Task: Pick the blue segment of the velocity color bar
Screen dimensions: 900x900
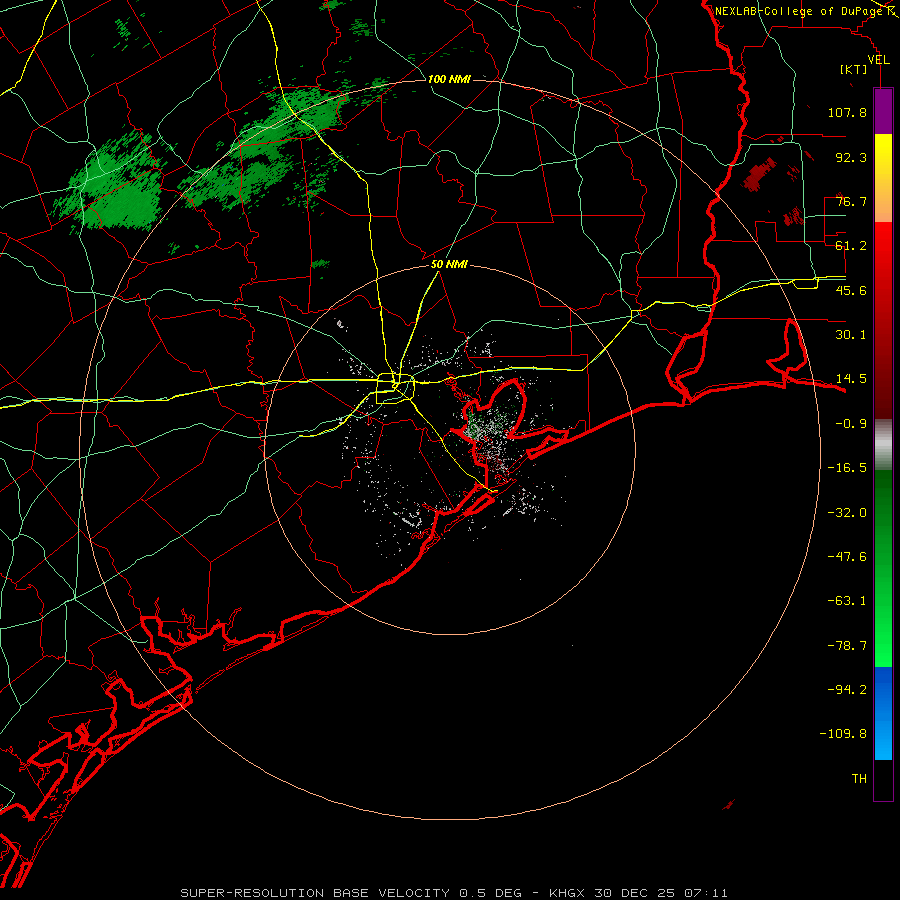Action: coord(883,713)
